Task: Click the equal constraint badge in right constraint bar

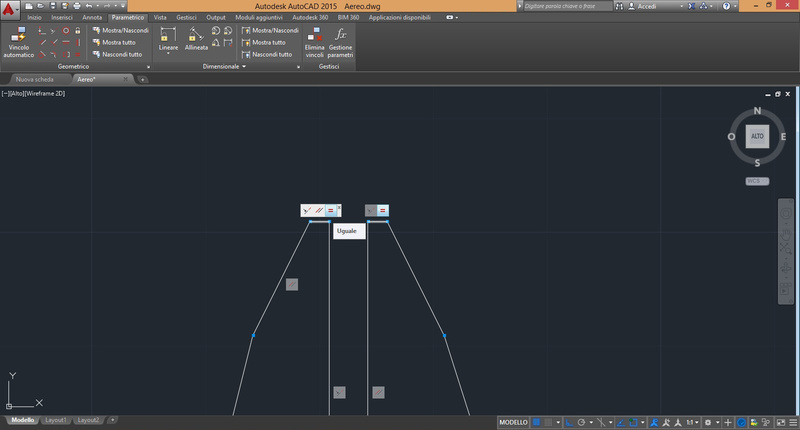Action: (x=383, y=210)
